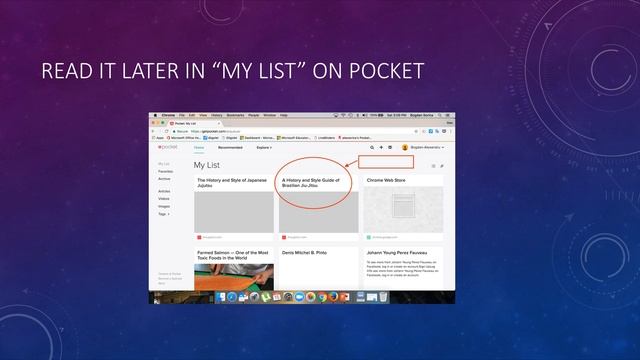Open Calendar from the Dock
Image resolution: width=640 pixels, height=360 pixels.
(277, 297)
